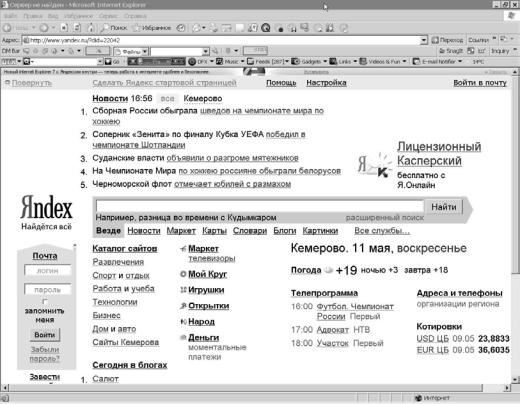Viewport: 520px width, 404px height.
Task: Open the Телепрограмма heading link
Action: click(x=324, y=293)
